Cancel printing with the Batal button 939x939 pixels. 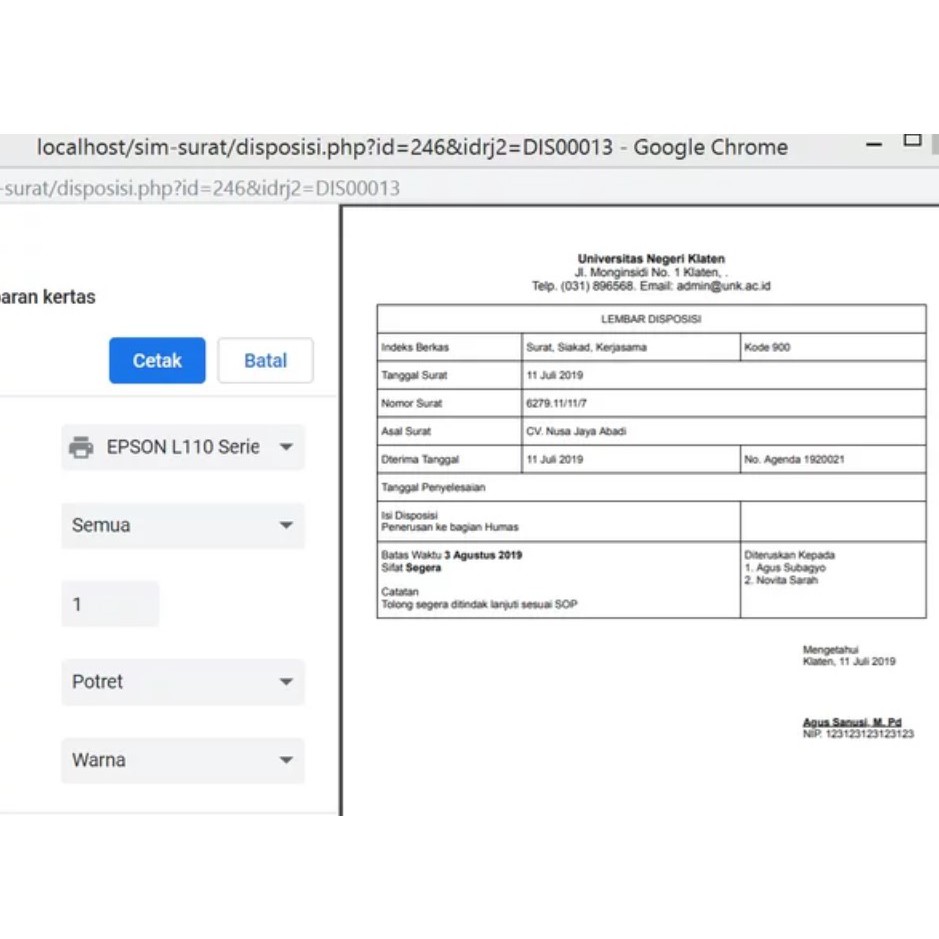pos(265,361)
